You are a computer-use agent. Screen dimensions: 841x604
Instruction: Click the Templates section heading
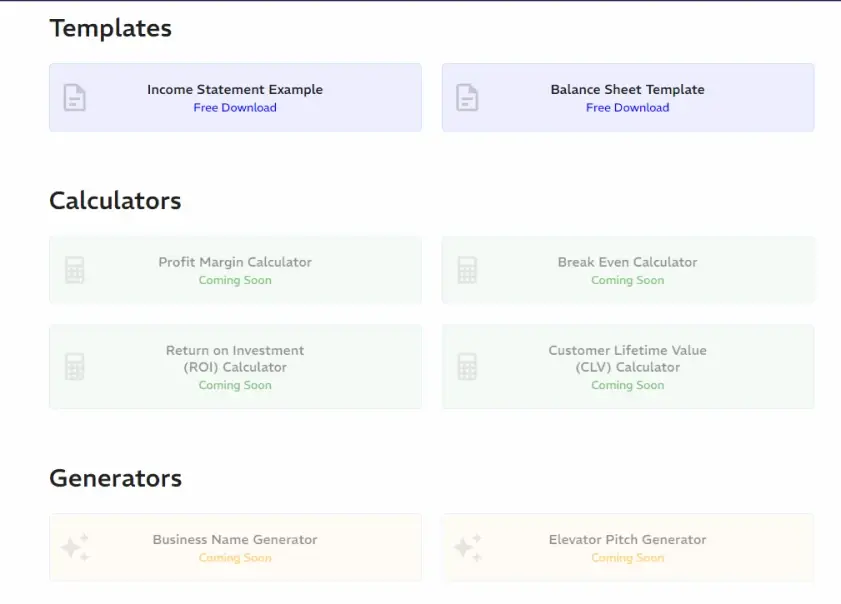pos(110,28)
